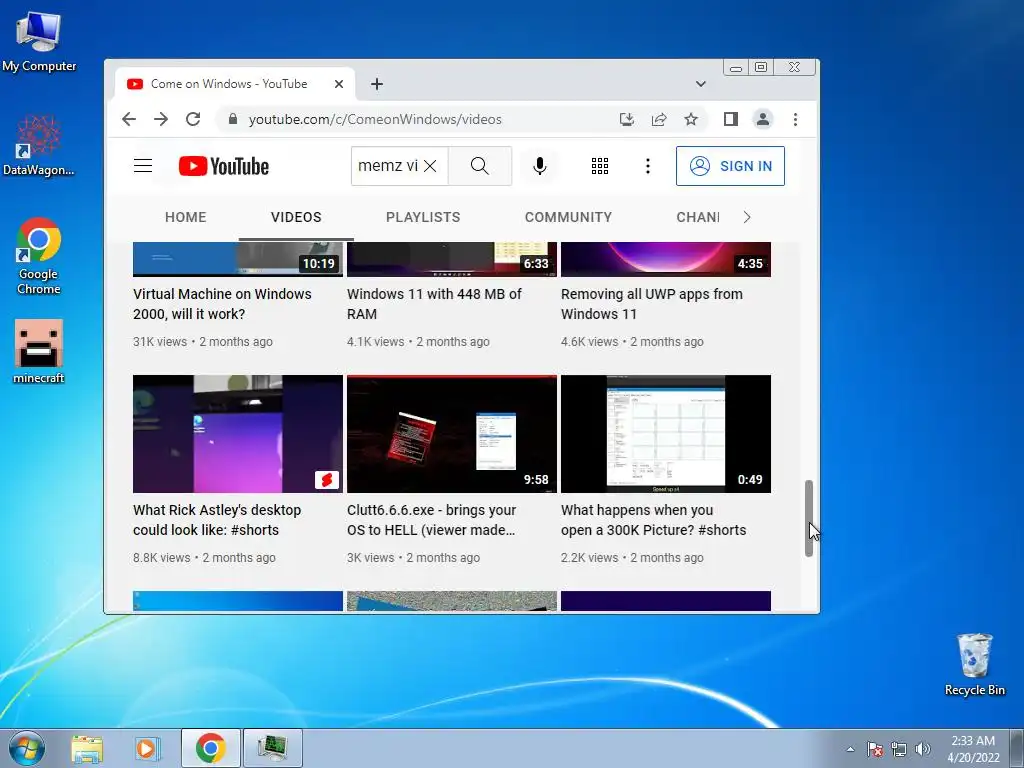
Task: Open the YouTube apps grid icon
Action: (x=600, y=166)
